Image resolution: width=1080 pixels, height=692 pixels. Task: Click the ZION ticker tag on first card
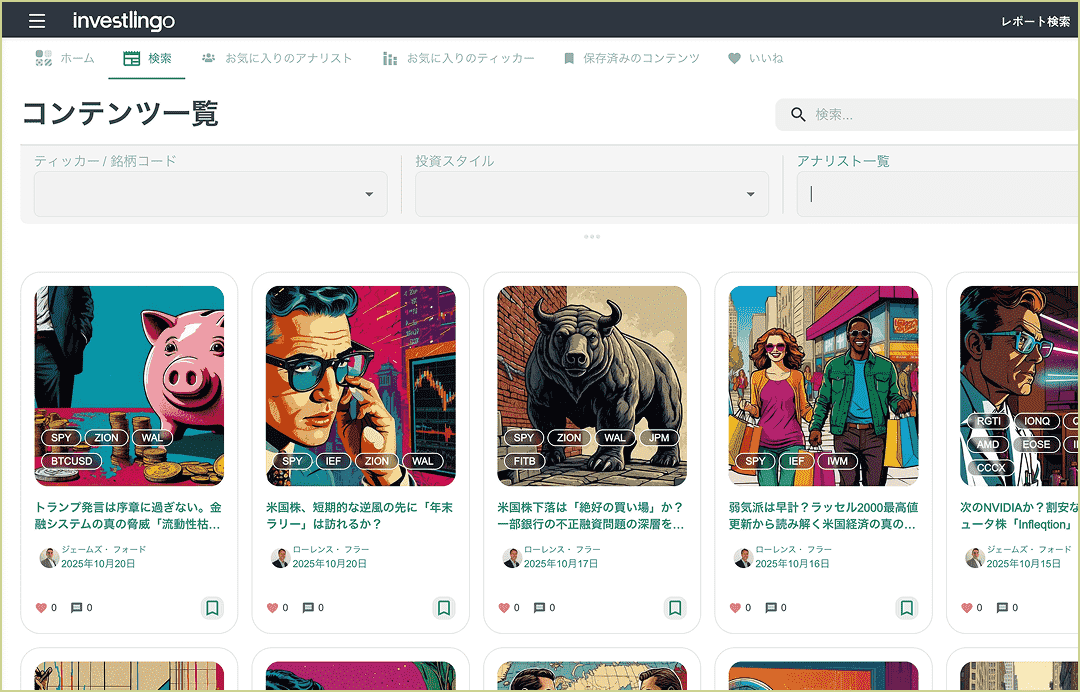coord(107,438)
